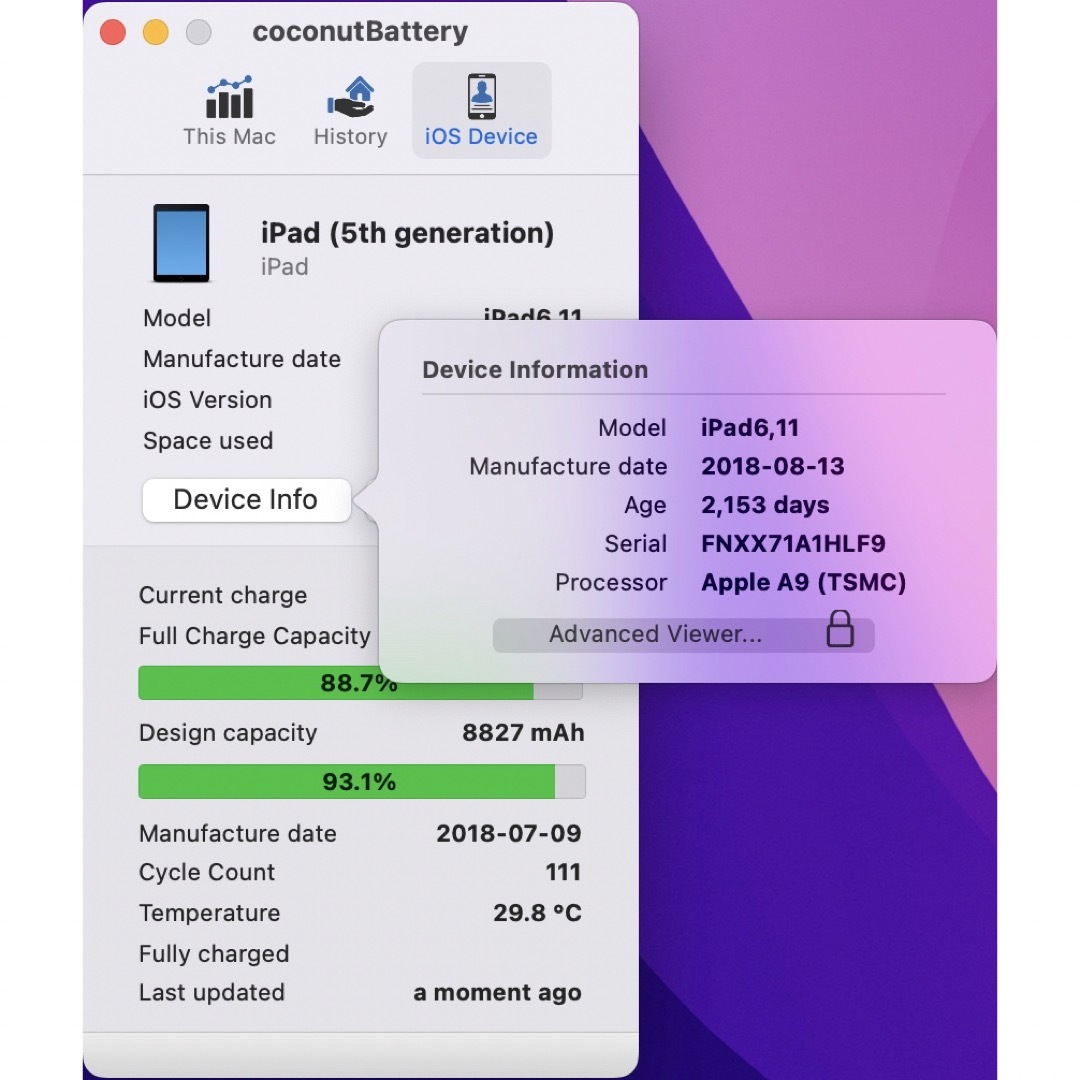Click the Space used label
Screen dimensions: 1080x1080
[208, 441]
